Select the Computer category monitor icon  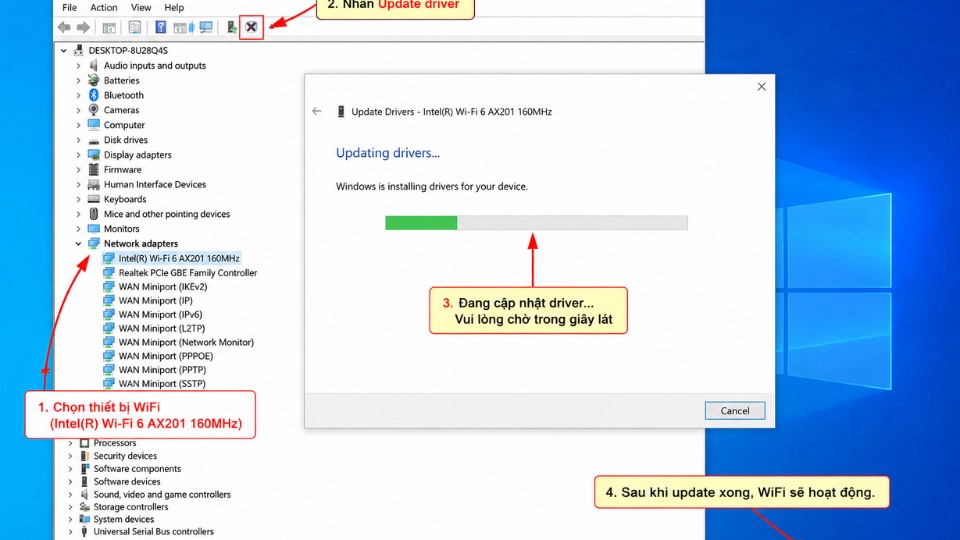pos(94,124)
